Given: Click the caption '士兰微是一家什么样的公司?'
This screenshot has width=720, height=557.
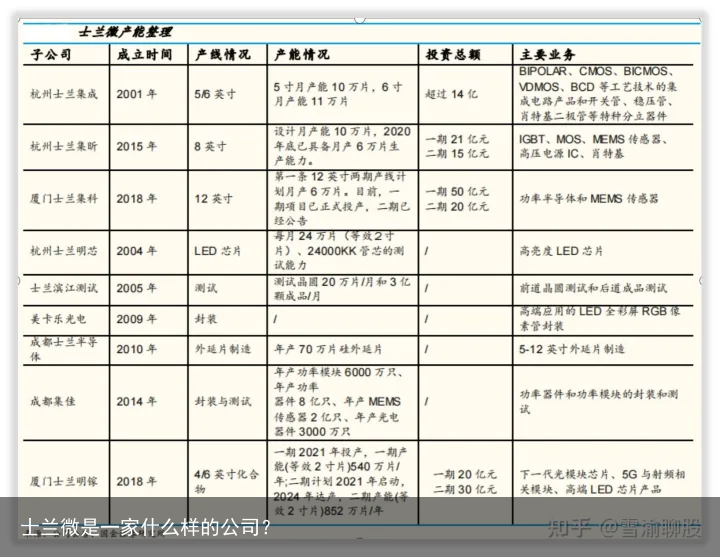Looking at the screenshot, I should click(146, 528).
